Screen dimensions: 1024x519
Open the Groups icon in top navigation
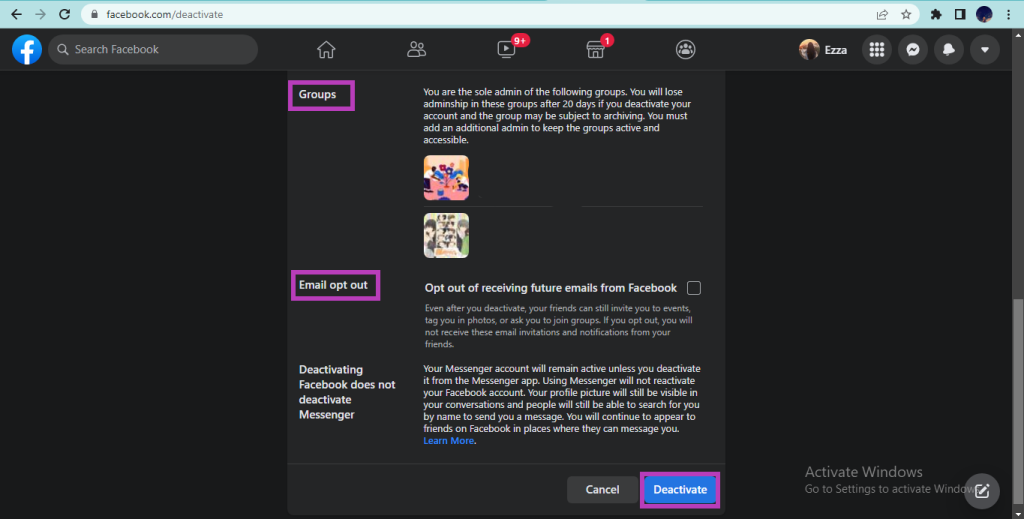(685, 50)
